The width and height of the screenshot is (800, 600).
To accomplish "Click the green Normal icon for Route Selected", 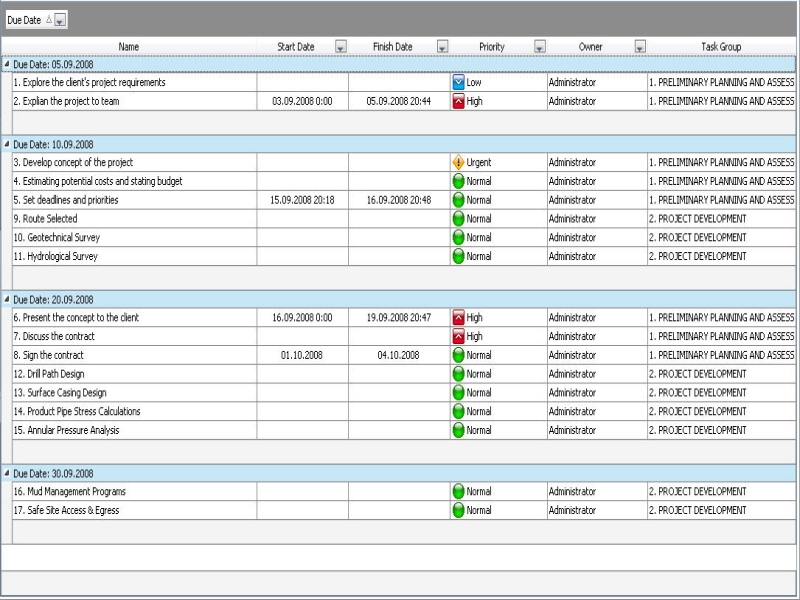I will point(459,219).
